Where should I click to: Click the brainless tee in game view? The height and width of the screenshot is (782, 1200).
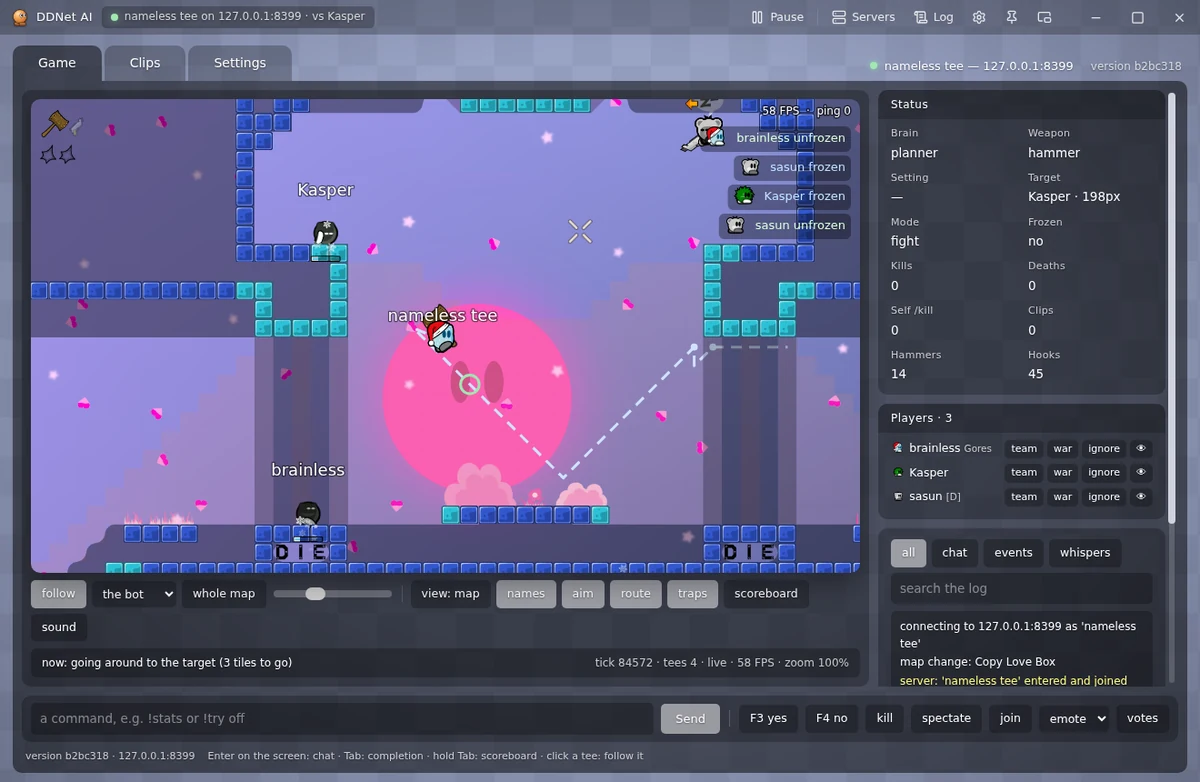308,513
